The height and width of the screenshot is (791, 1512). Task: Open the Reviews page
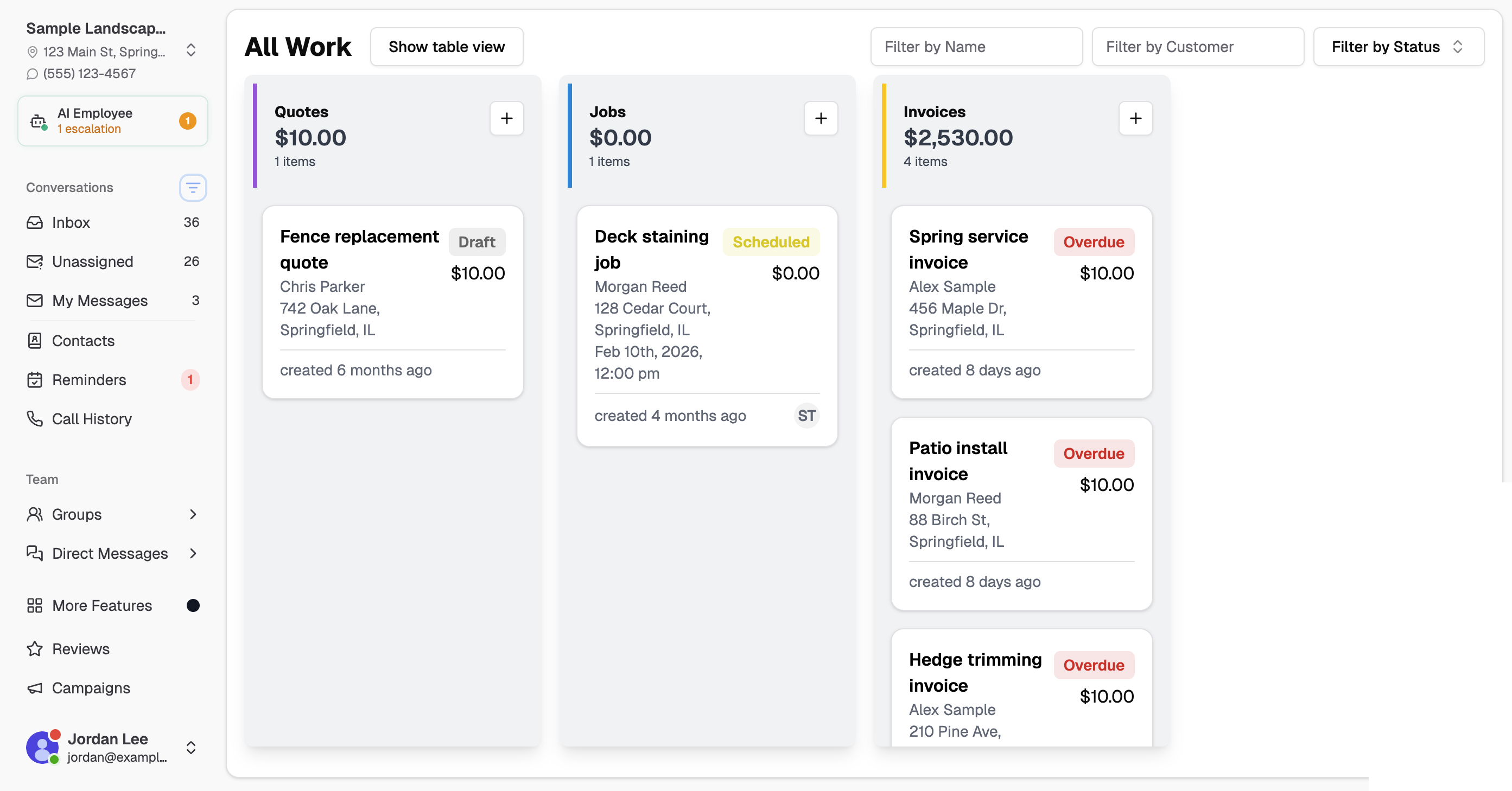[113, 649]
